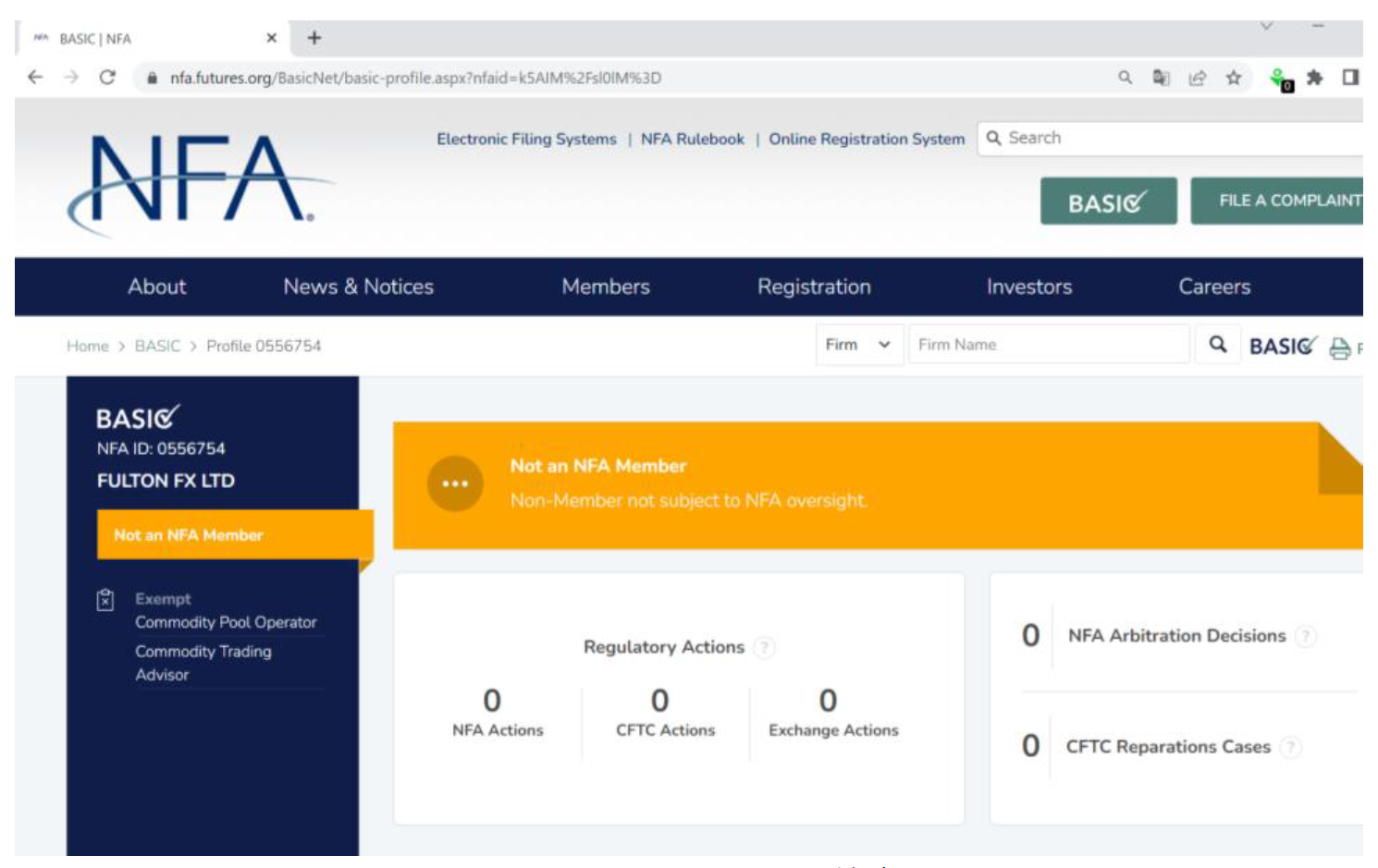Click the firm search magnifier icon

(1217, 345)
